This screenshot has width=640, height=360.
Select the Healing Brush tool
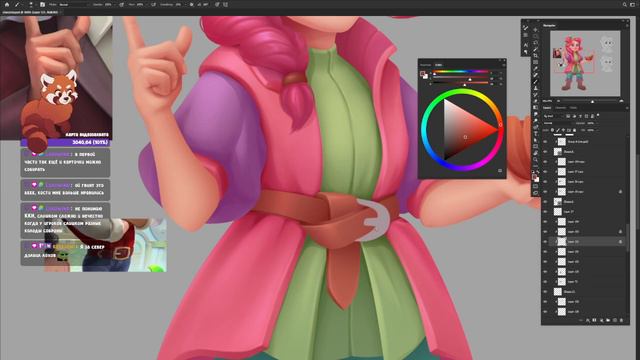tap(535, 75)
